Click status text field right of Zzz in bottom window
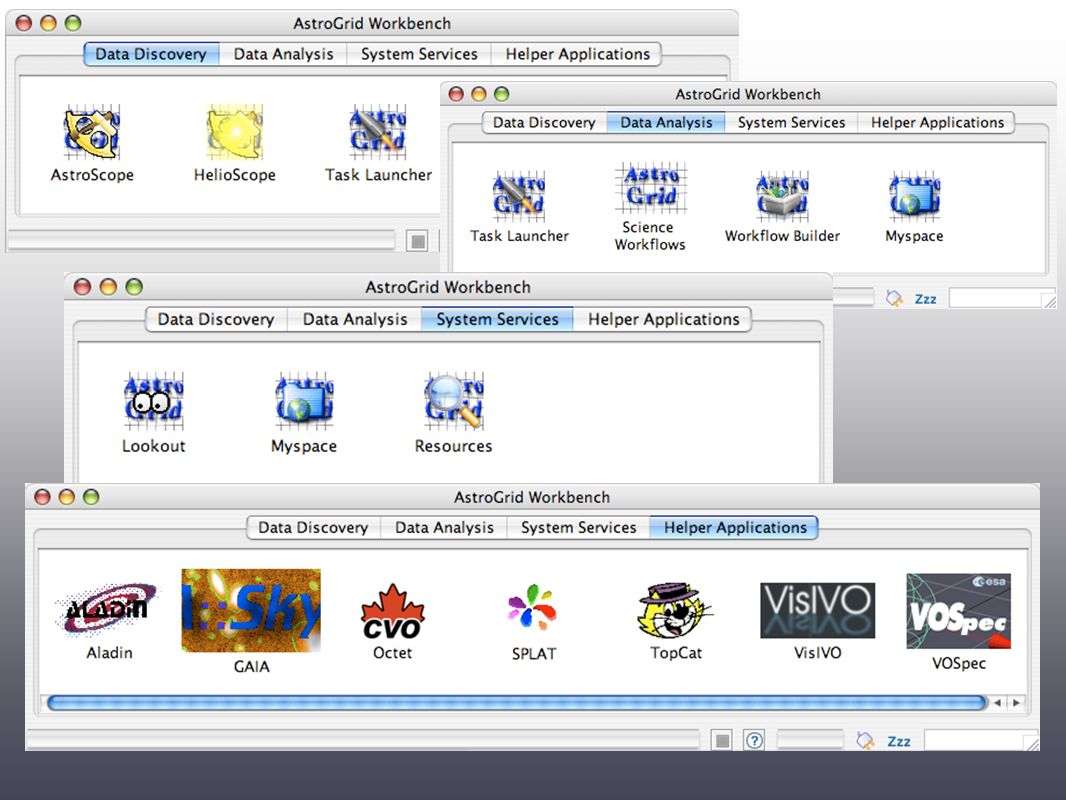 tap(980, 740)
